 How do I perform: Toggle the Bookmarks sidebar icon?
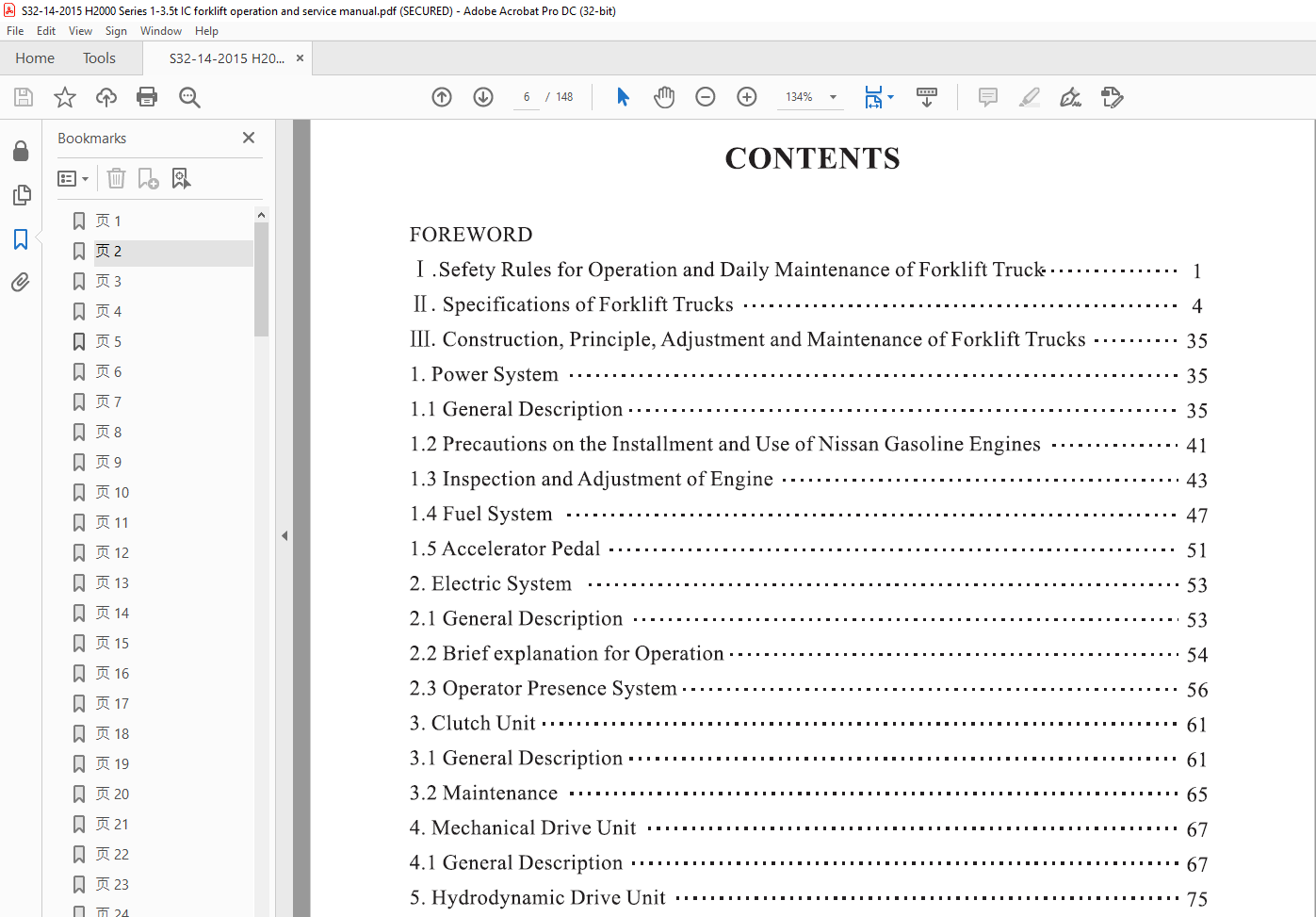tap(21, 239)
